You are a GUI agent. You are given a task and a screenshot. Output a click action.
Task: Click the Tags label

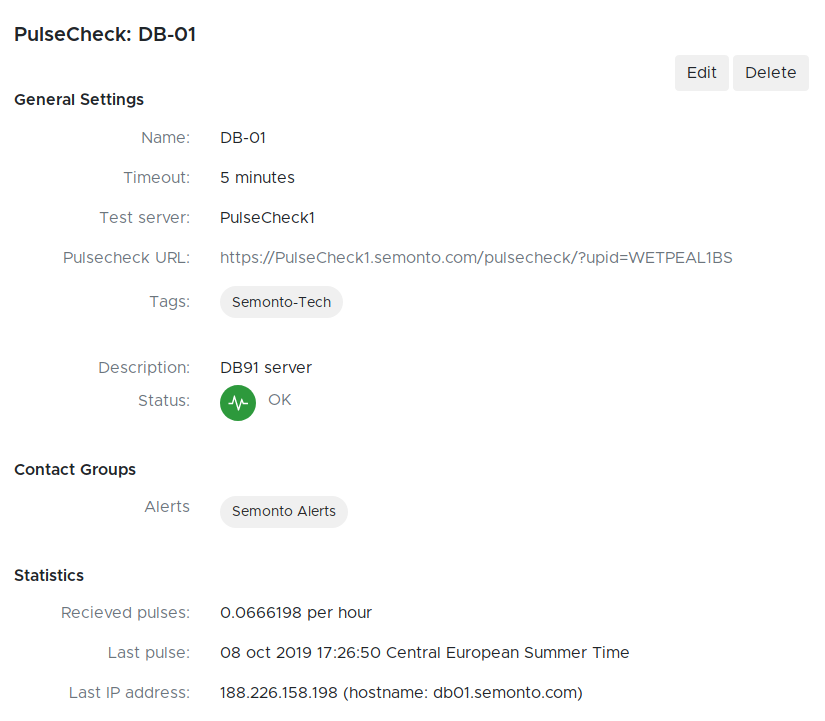pyautogui.click(x=169, y=301)
